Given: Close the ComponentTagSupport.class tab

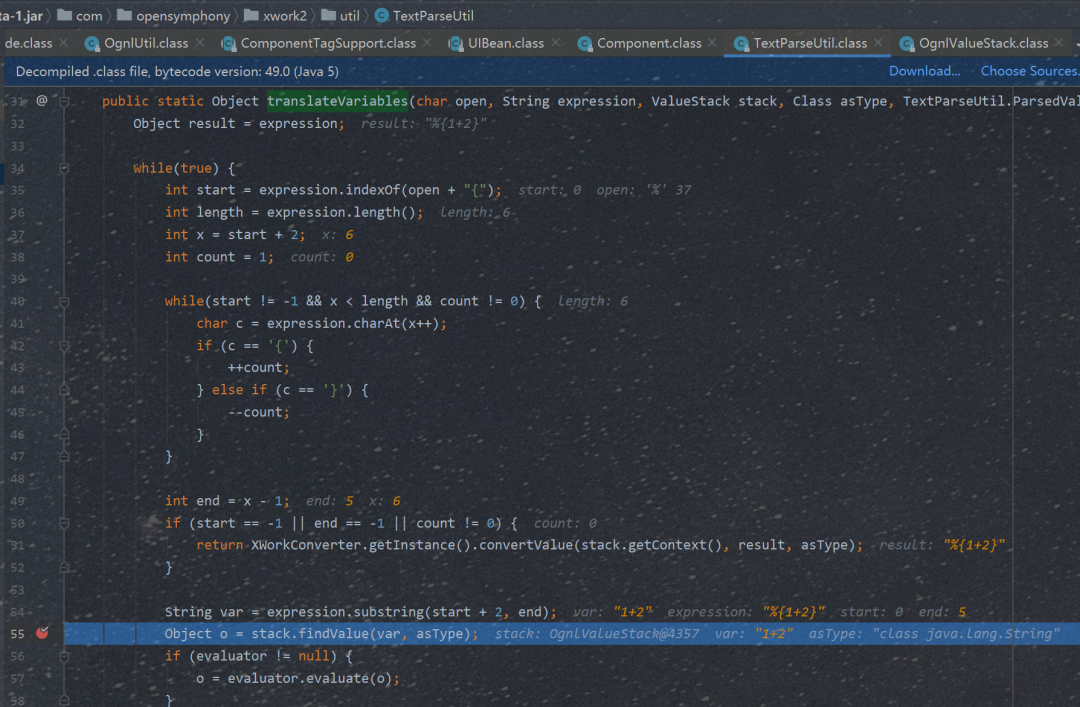Looking at the screenshot, I should tap(427, 43).
